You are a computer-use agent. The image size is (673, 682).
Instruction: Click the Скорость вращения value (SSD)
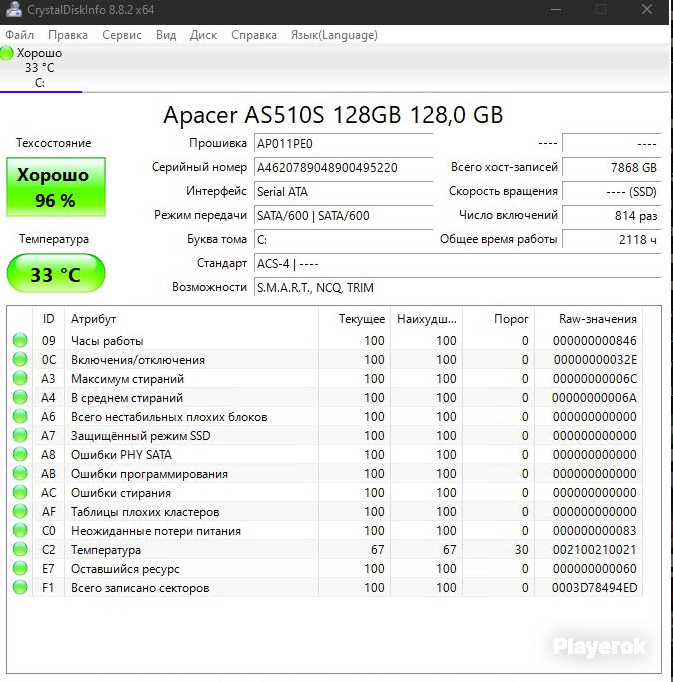[x=611, y=191]
